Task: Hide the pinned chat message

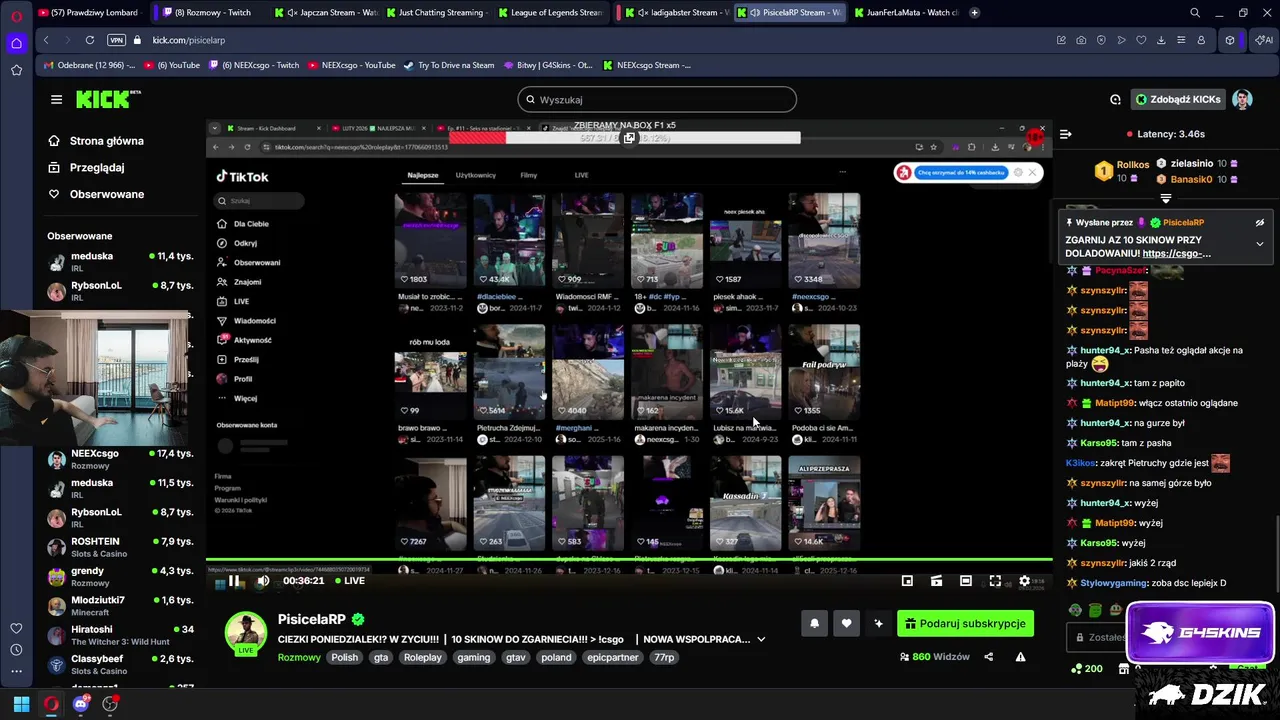Action: click(x=1259, y=222)
